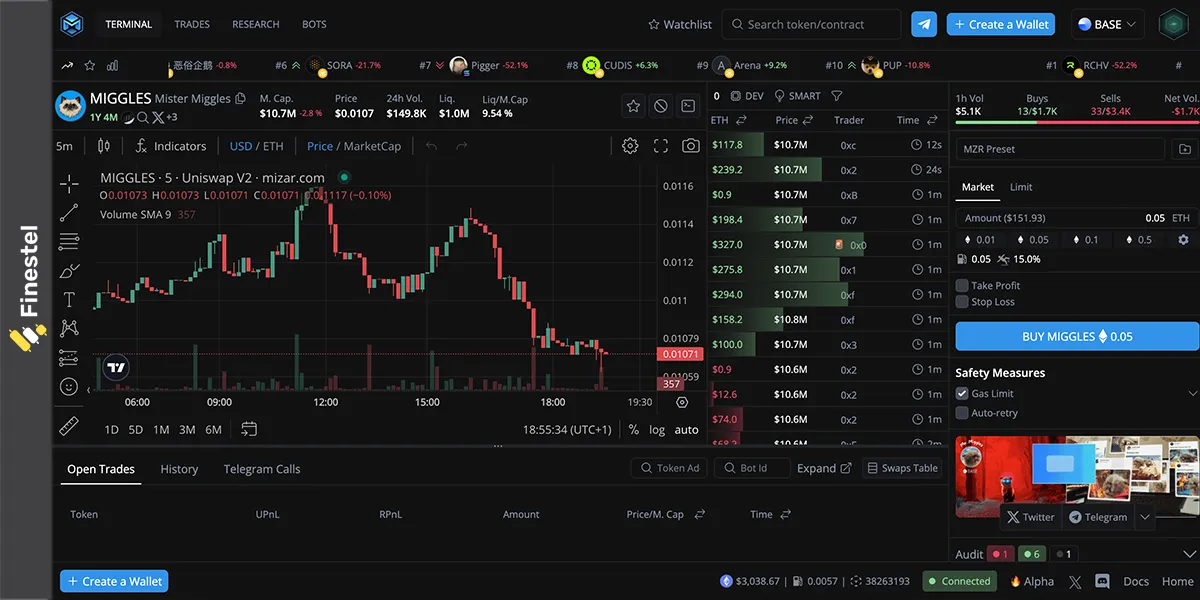Click the Token Ad filter field
Viewport: 1200px width, 600px height.
click(669, 468)
